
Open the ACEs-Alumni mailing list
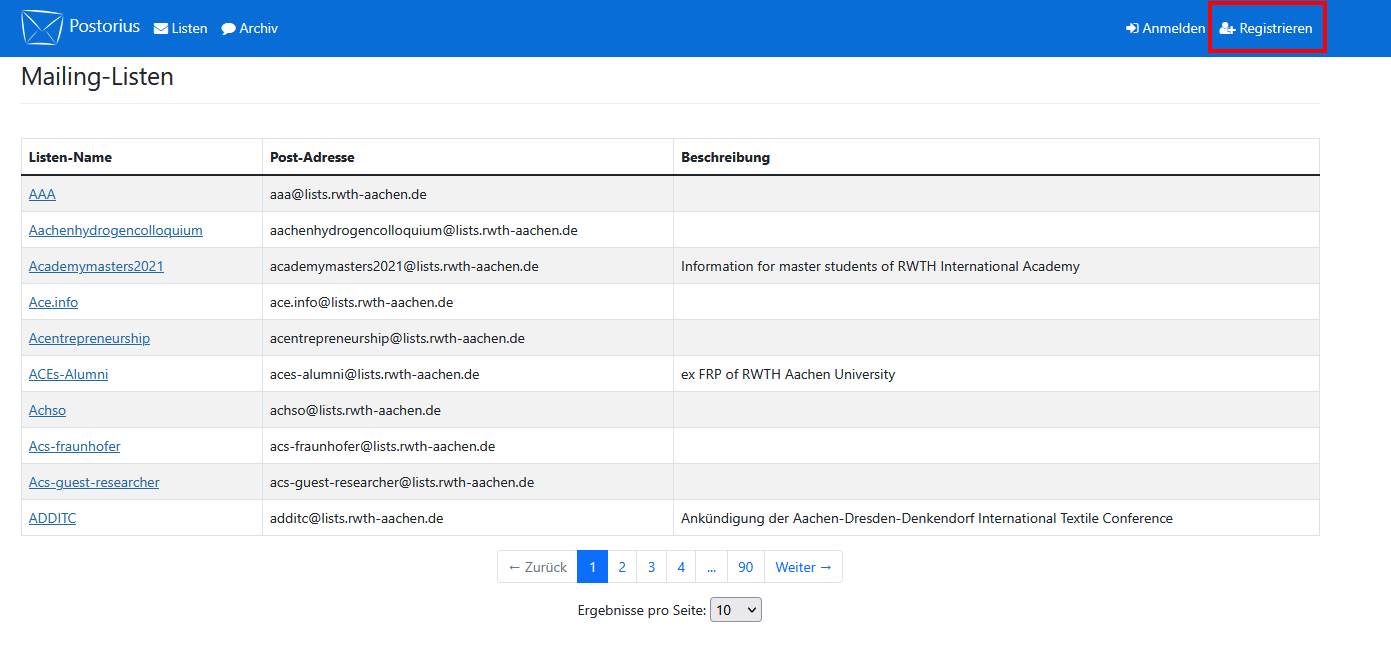[x=68, y=373]
